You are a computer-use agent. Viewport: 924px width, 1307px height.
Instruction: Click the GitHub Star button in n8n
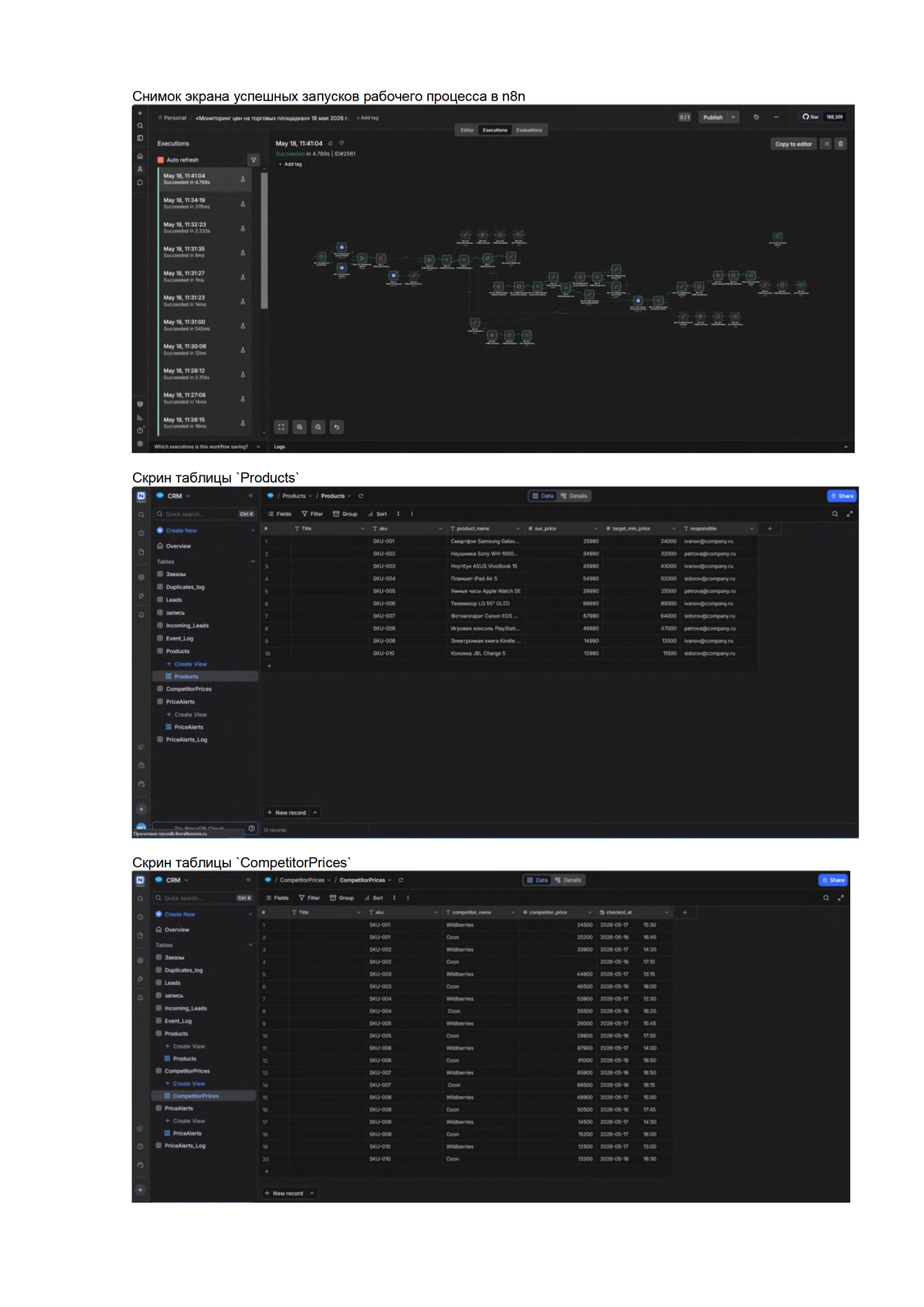(811, 117)
